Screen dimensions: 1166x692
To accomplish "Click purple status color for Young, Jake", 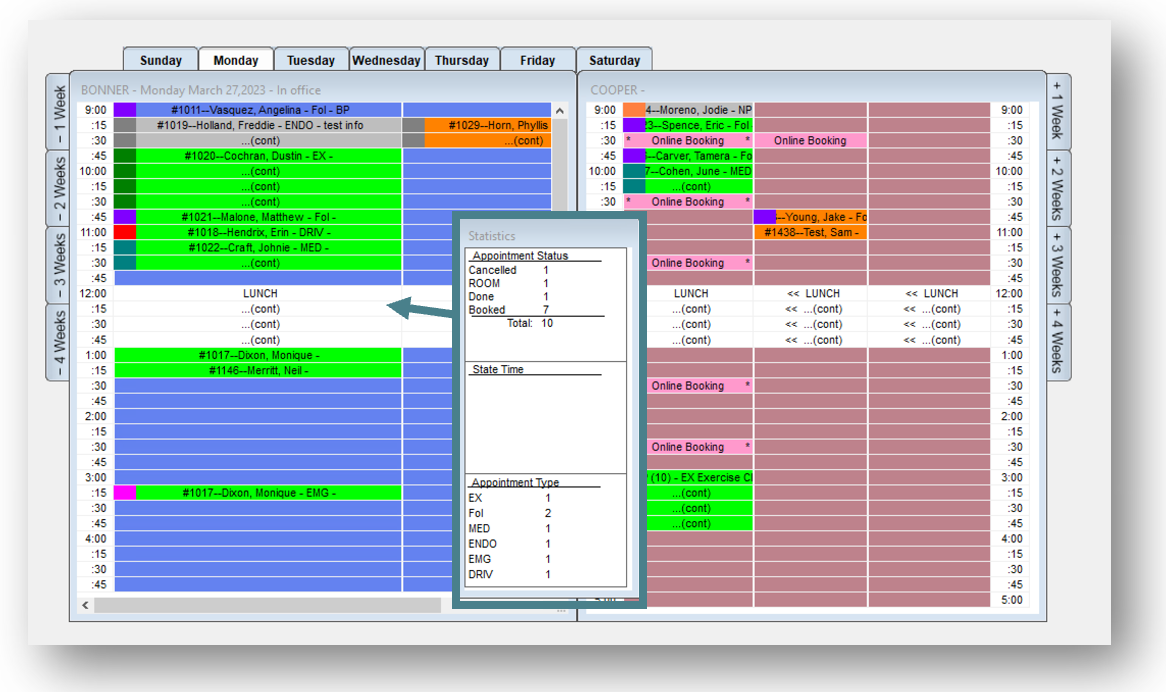I will click(765, 217).
